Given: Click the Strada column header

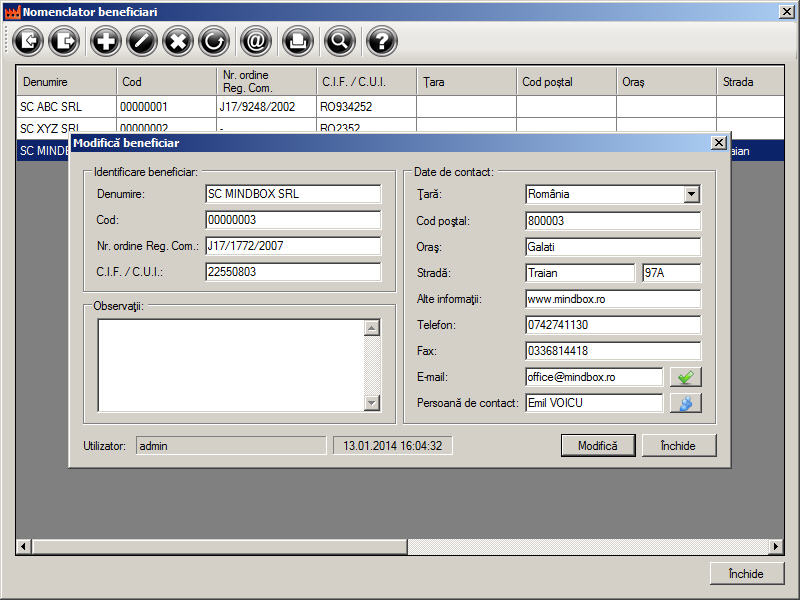Looking at the screenshot, I should coord(750,82).
